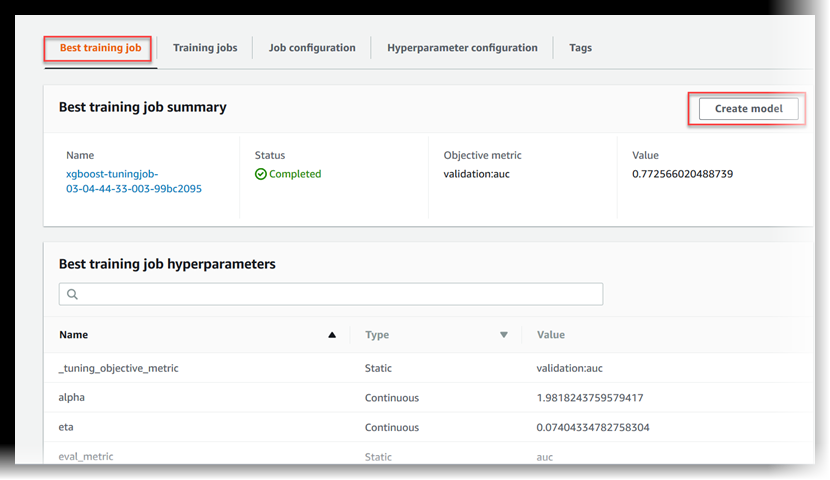This screenshot has height=480, width=830.
Task: Open the Job configuration tab
Action: (312, 48)
